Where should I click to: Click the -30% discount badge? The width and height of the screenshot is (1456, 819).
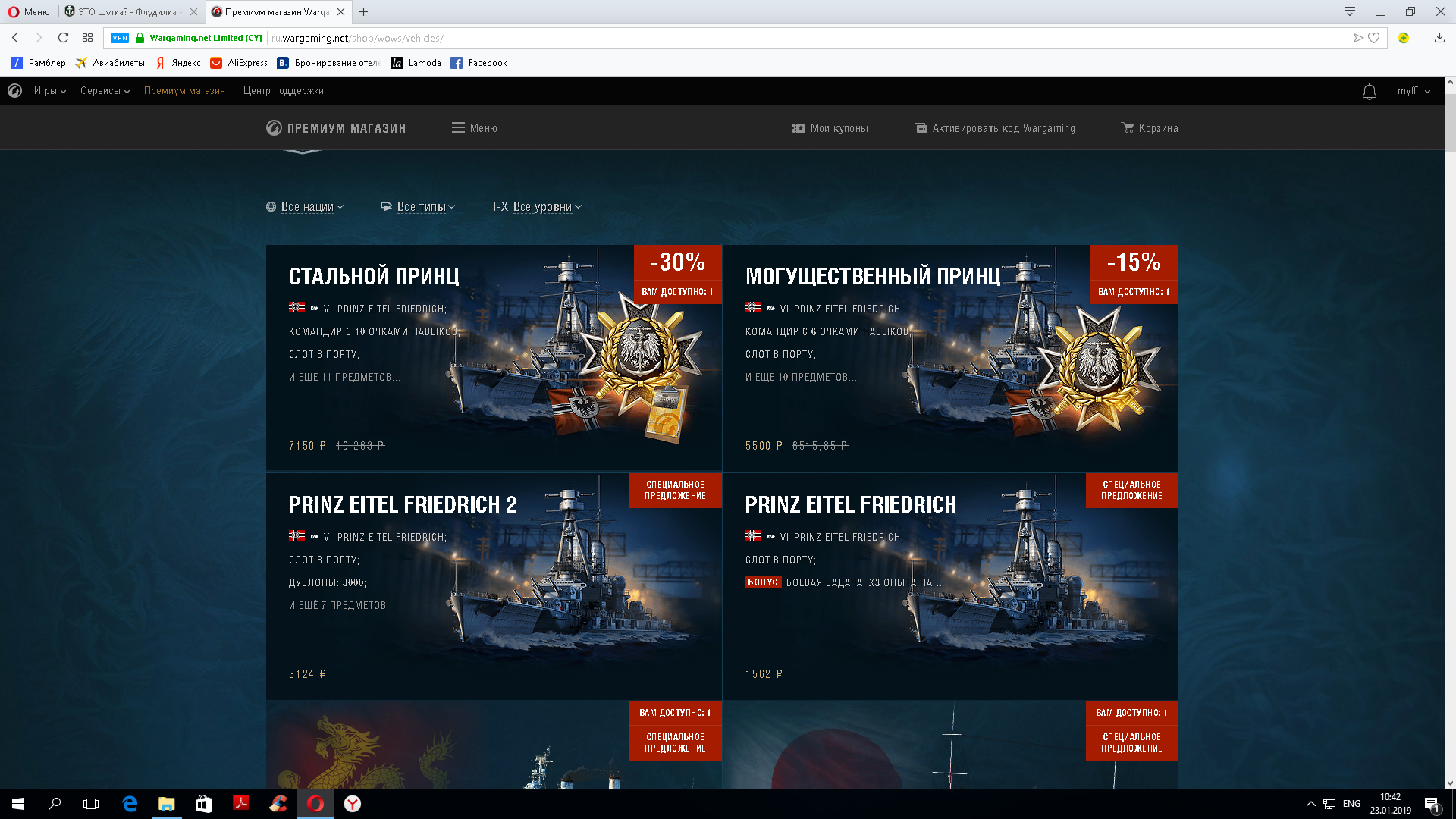click(677, 262)
